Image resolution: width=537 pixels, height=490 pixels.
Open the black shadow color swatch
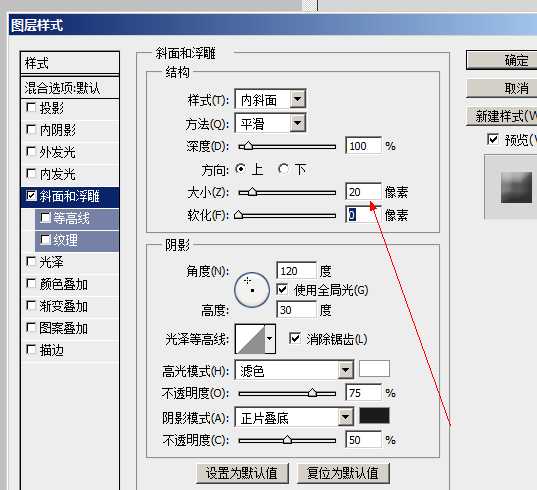click(x=374, y=416)
